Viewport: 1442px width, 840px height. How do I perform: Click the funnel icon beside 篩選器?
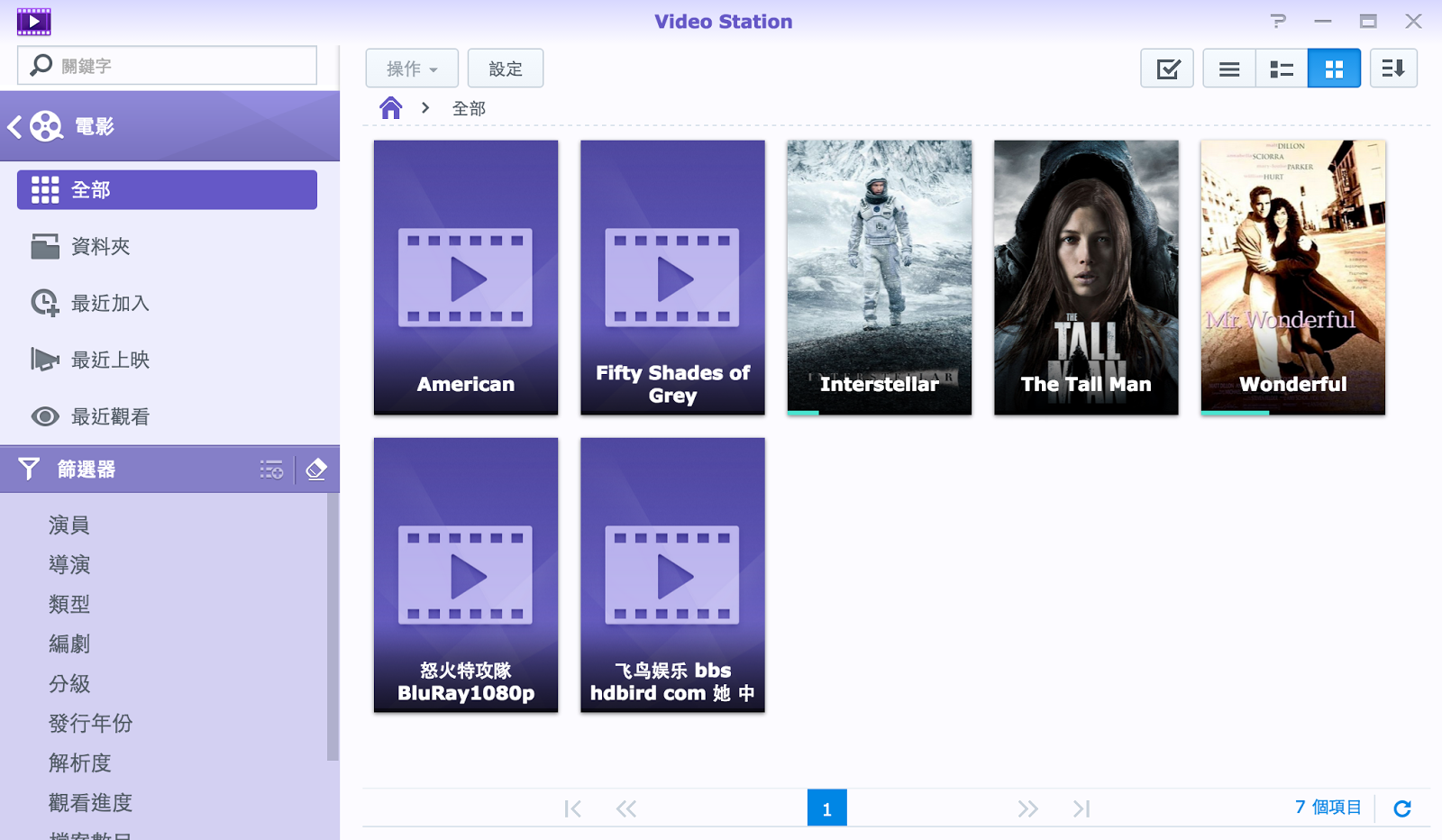[x=29, y=469]
